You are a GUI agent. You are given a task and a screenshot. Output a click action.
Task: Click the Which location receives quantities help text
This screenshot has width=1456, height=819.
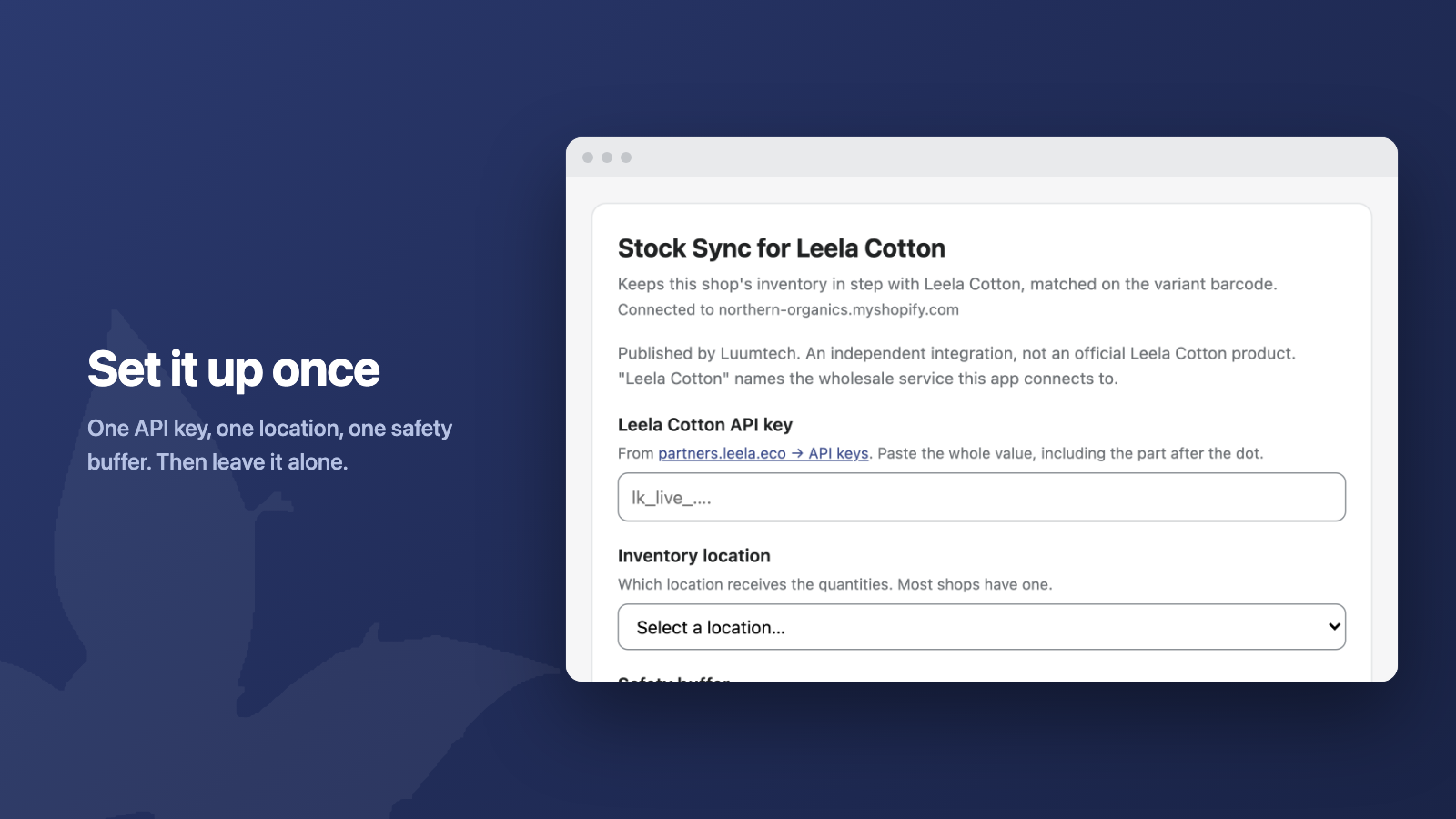click(x=834, y=584)
